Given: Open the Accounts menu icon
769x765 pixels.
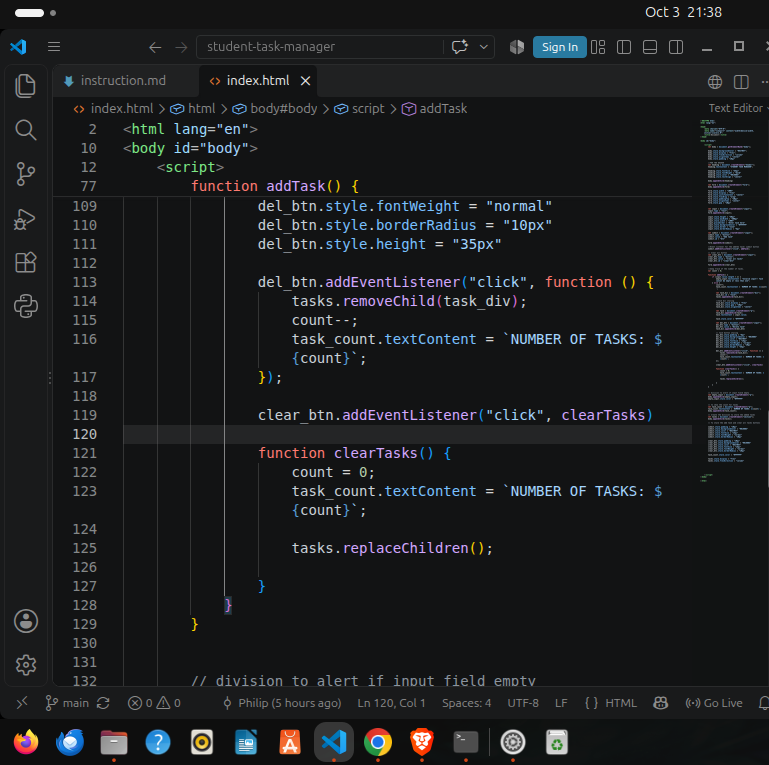Looking at the screenshot, I should click(x=26, y=621).
